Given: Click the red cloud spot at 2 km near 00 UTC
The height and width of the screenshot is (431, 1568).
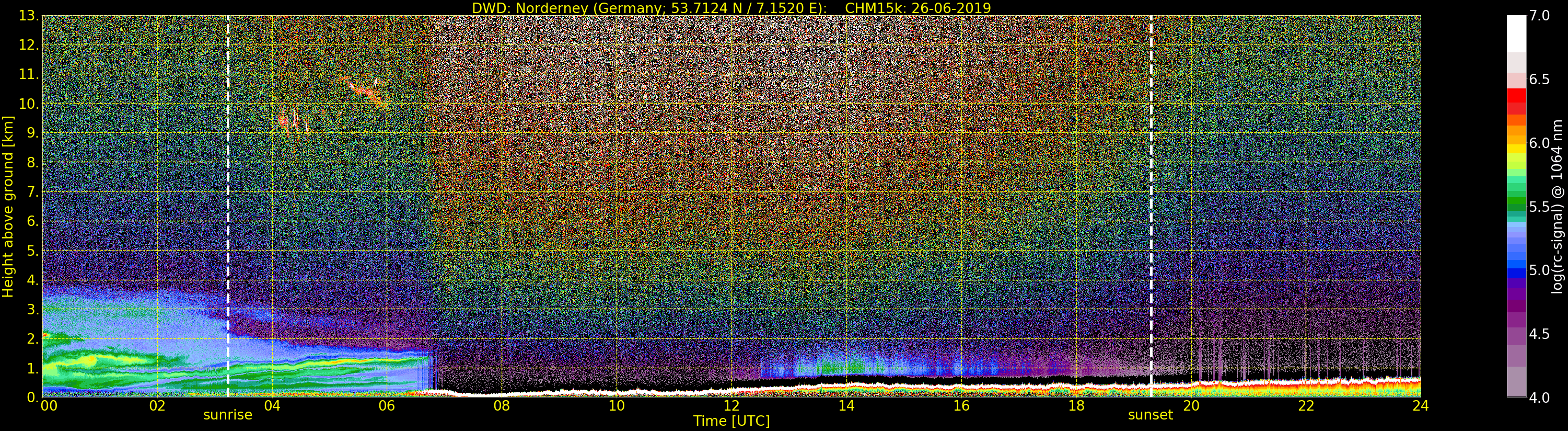Looking at the screenshot, I should click(45, 335).
